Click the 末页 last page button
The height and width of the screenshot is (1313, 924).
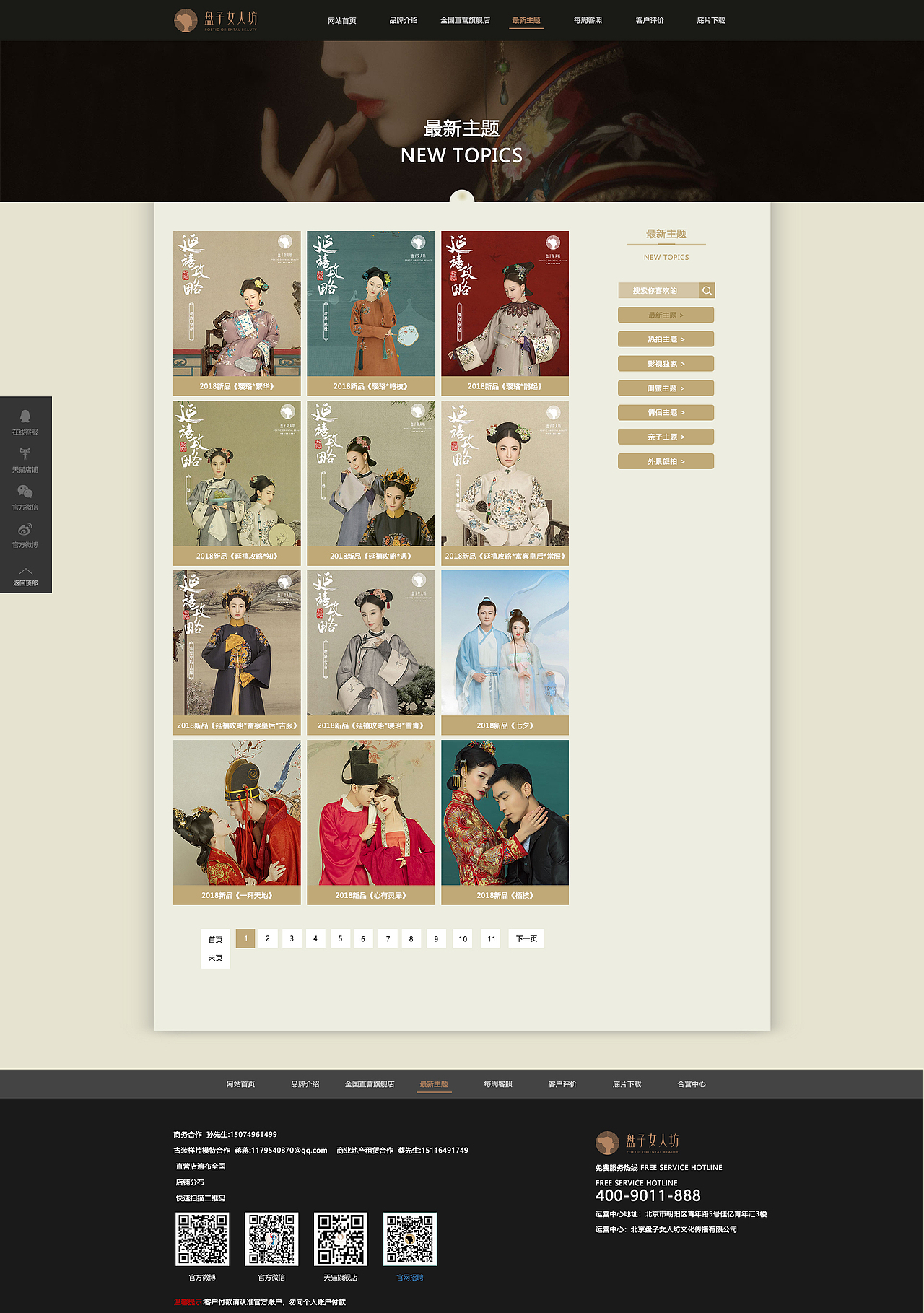(215, 959)
